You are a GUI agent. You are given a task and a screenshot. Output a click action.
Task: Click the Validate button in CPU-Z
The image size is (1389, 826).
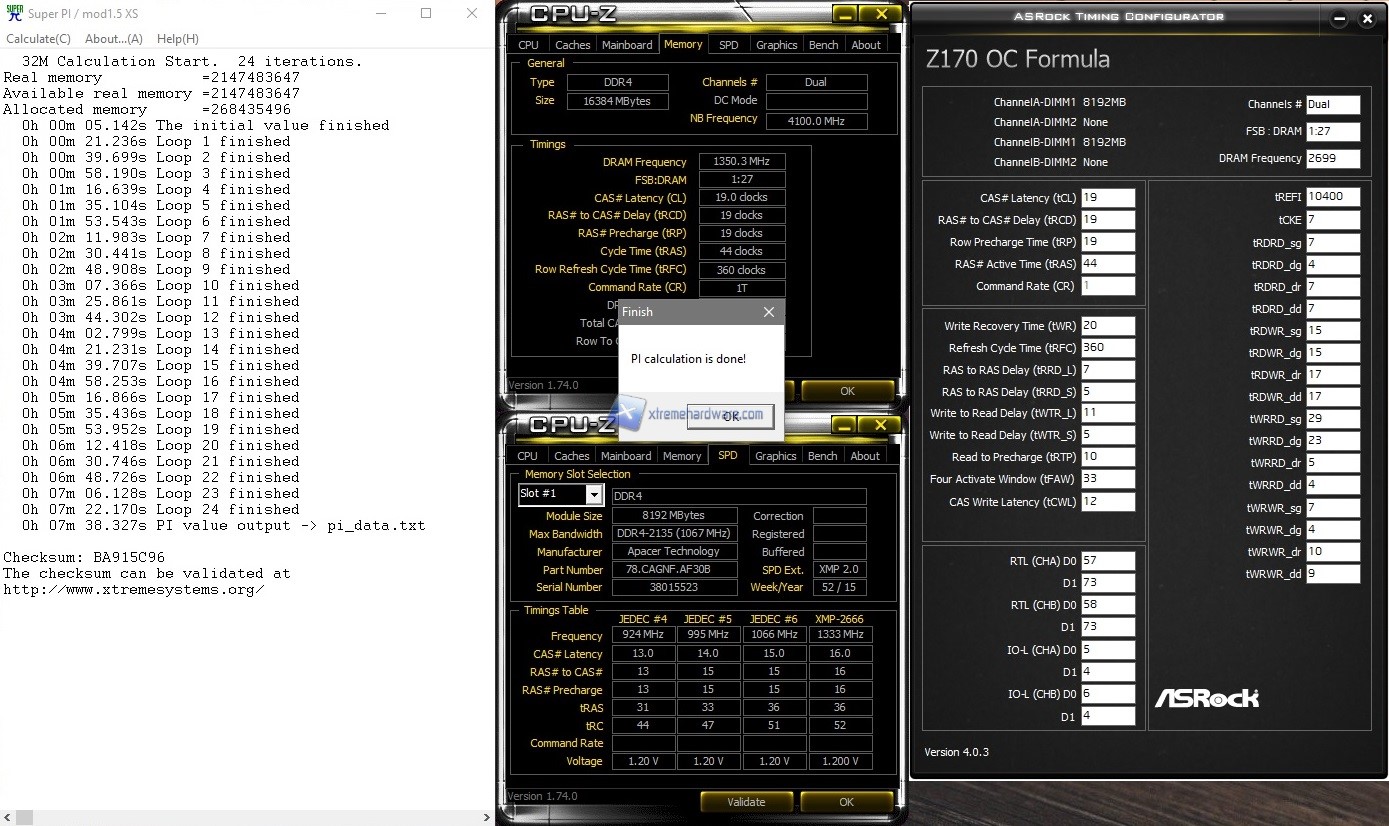[745, 802]
